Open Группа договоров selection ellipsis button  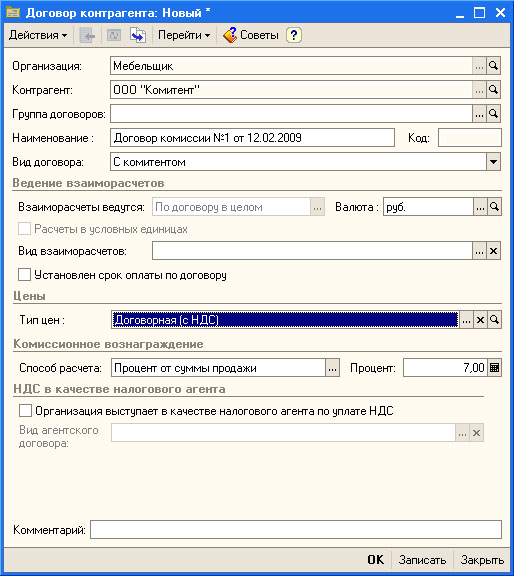tap(479, 114)
